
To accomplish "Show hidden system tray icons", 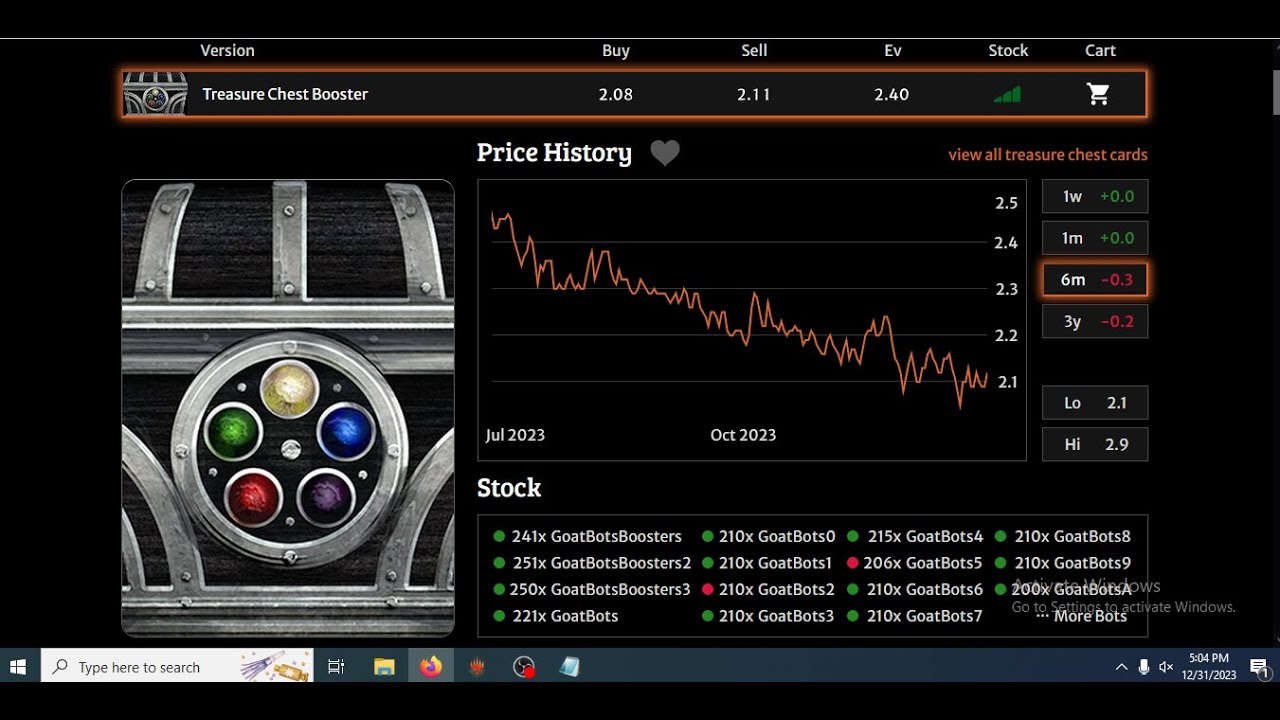I will click(1121, 667).
